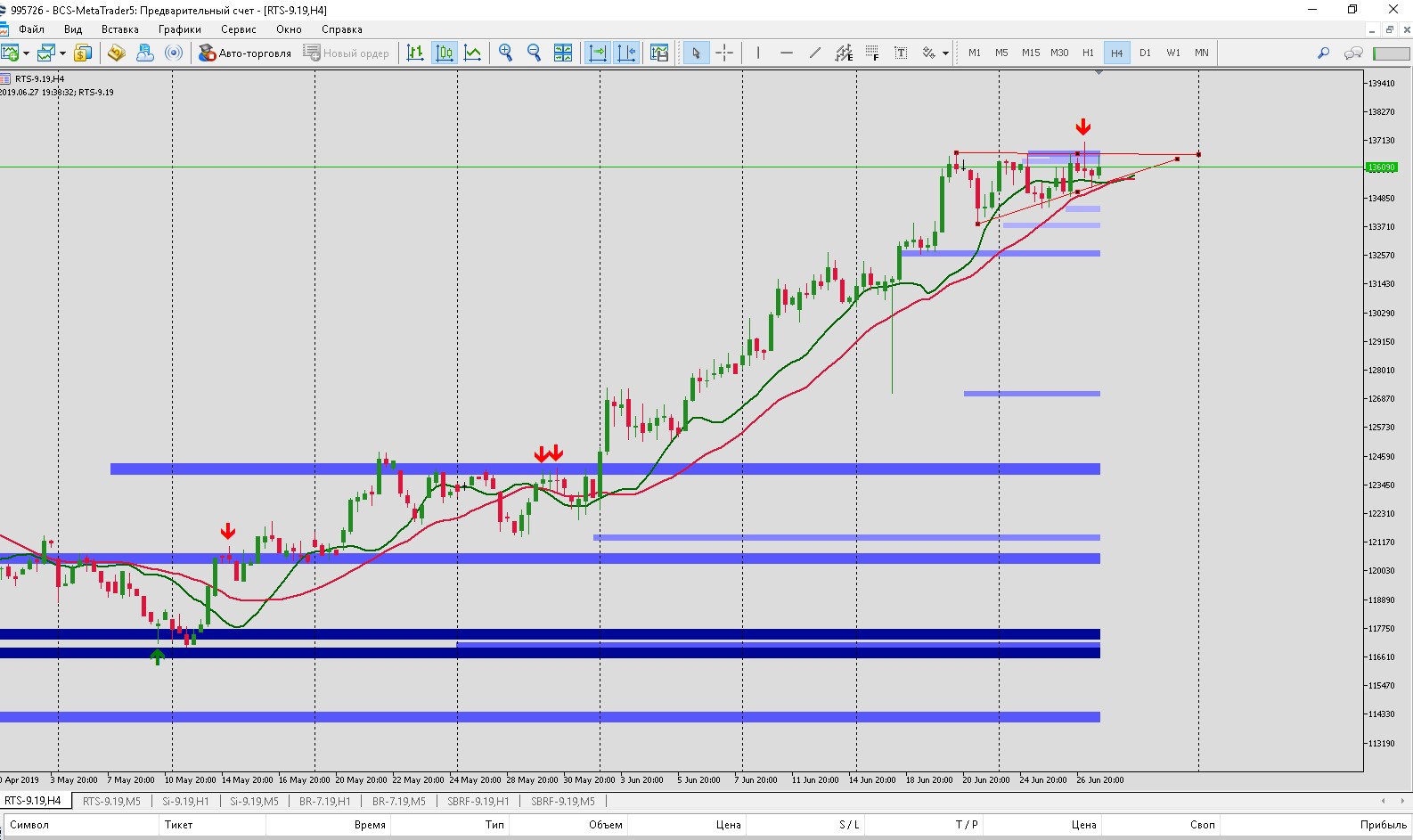The image size is (1413, 840).
Task: Switch chart to line chart mode
Action: click(473, 53)
